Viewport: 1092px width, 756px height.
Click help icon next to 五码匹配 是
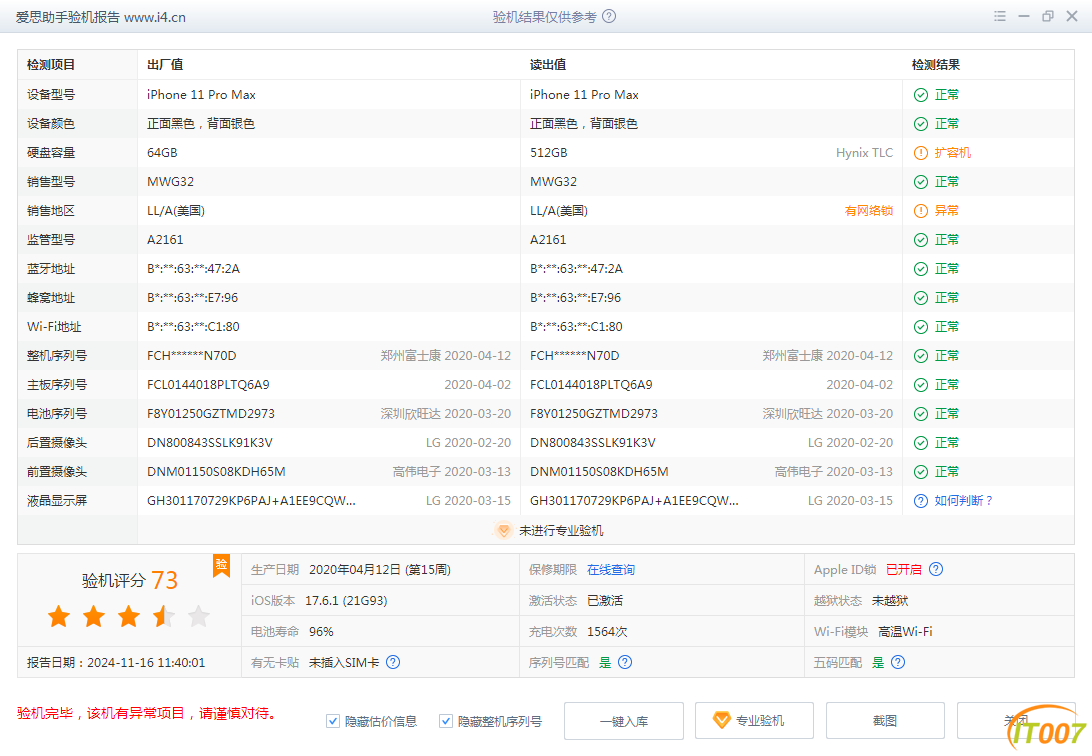[x=898, y=662]
